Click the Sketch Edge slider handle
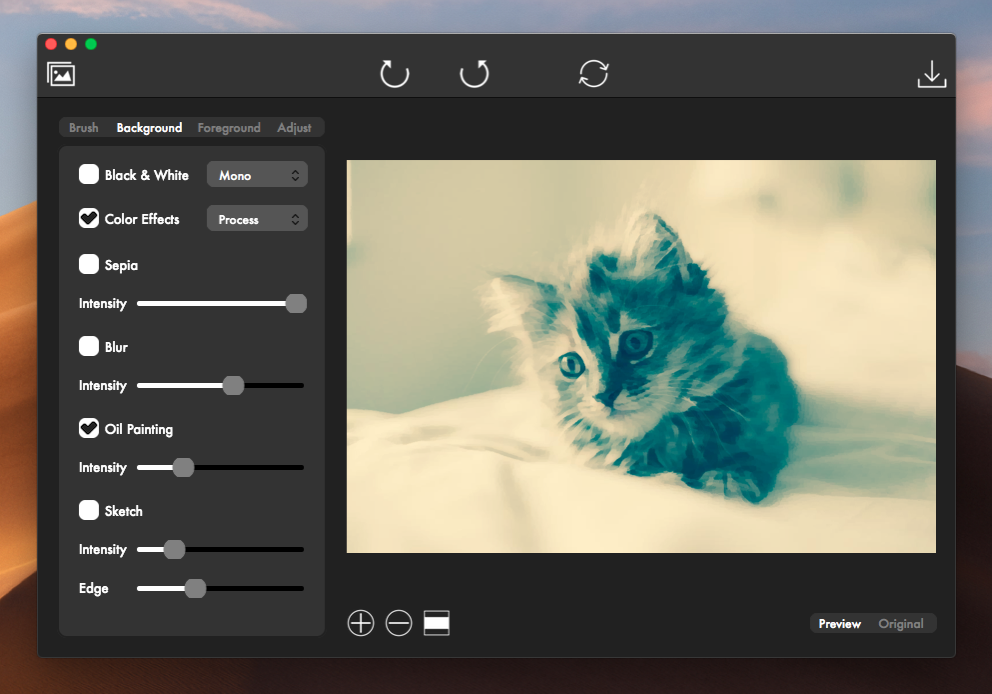992x694 pixels. click(x=196, y=589)
